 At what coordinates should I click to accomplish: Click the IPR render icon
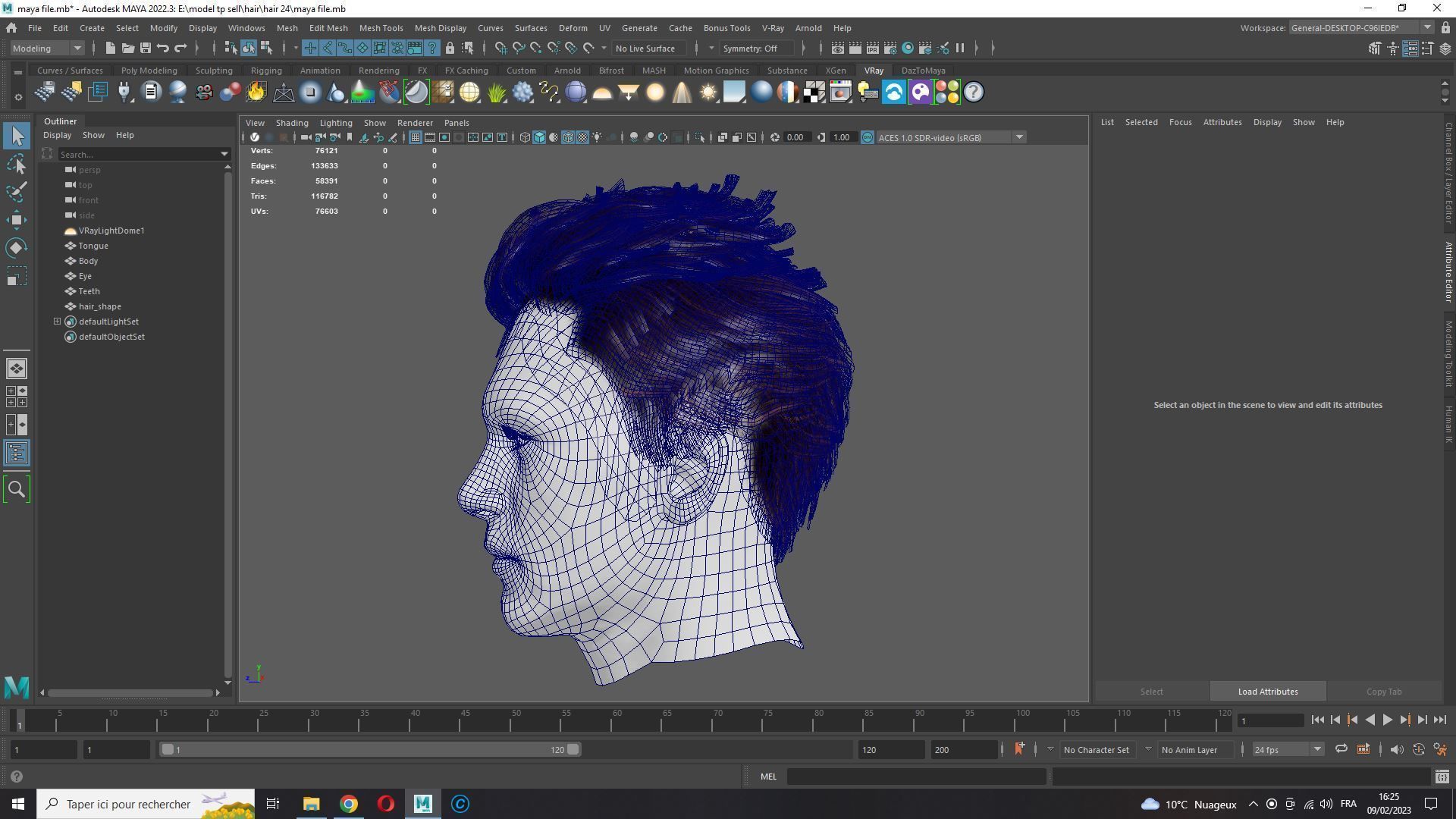click(x=873, y=48)
